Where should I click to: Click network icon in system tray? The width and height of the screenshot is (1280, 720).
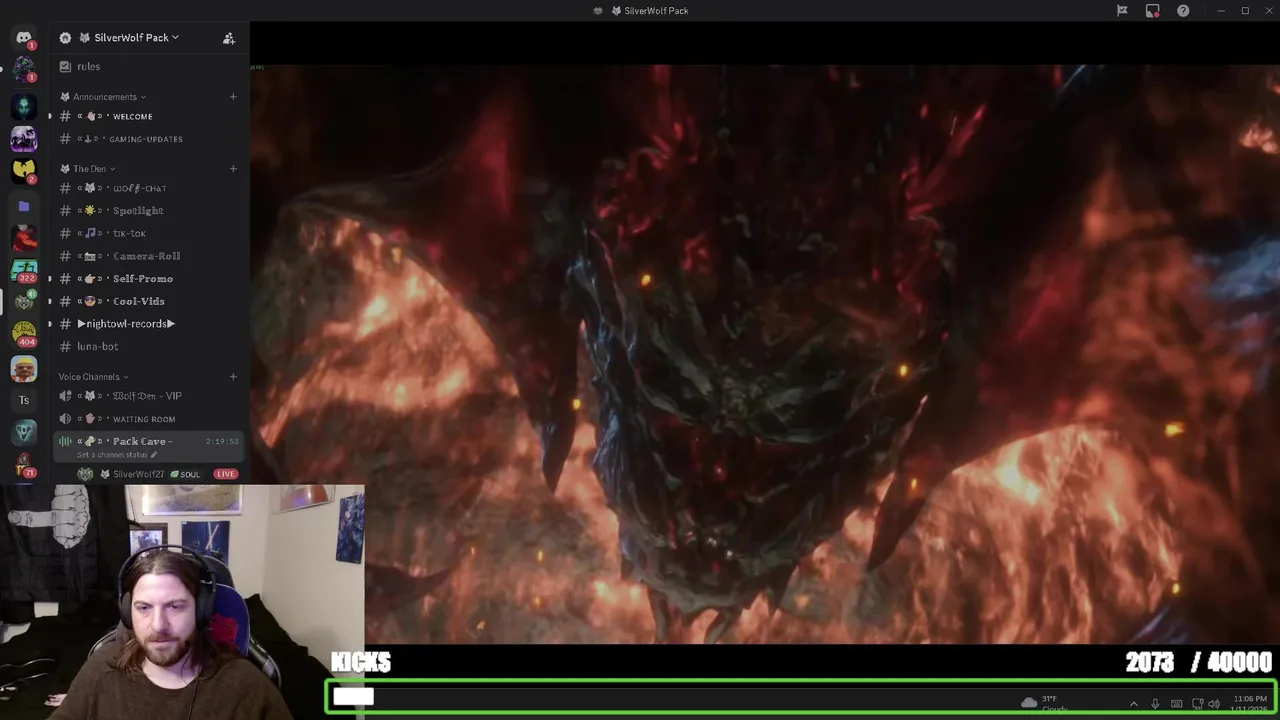click(1197, 704)
